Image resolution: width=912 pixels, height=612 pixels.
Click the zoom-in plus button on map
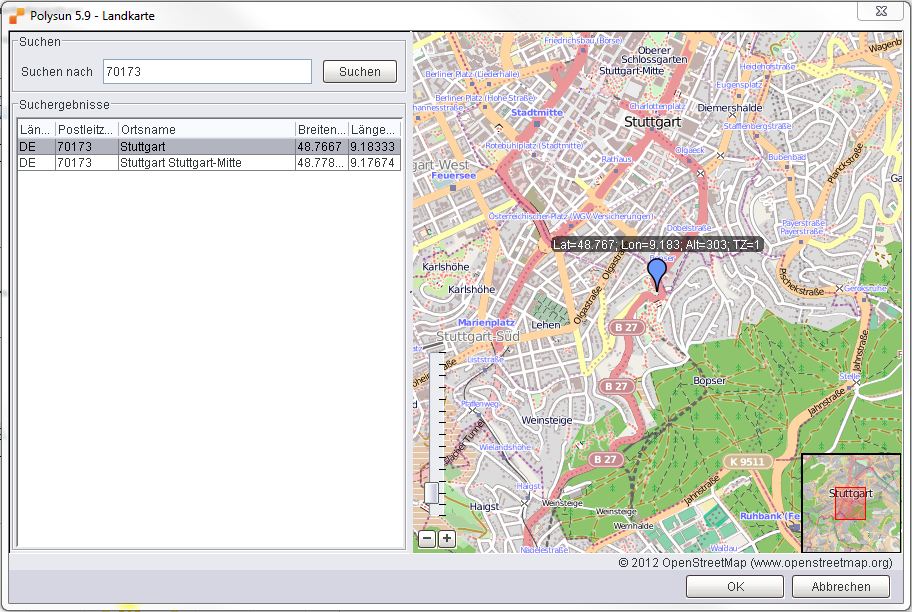point(446,539)
